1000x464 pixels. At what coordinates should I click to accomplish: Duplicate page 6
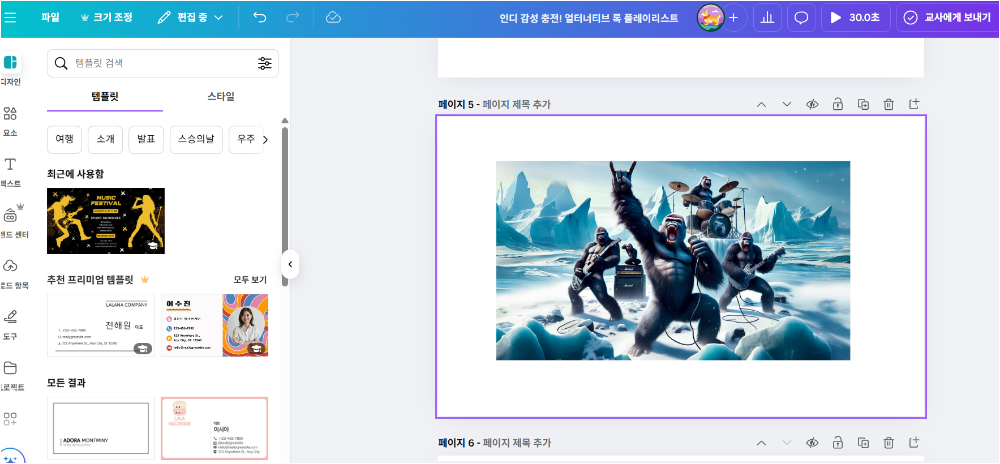pos(863,442)
